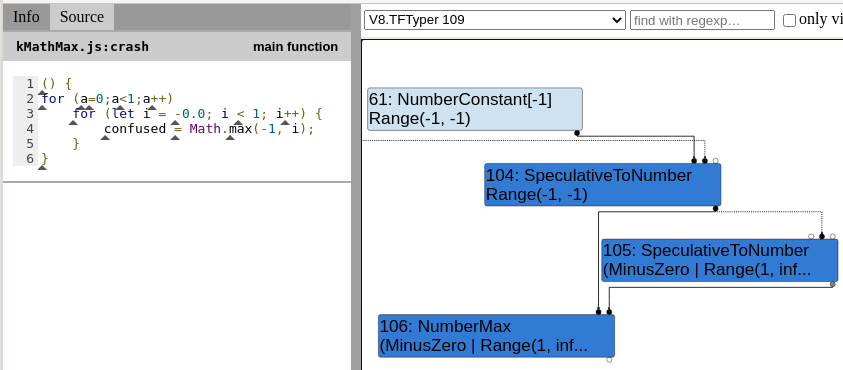Click output dot of node 61 NumberConstant

point(577,133)
